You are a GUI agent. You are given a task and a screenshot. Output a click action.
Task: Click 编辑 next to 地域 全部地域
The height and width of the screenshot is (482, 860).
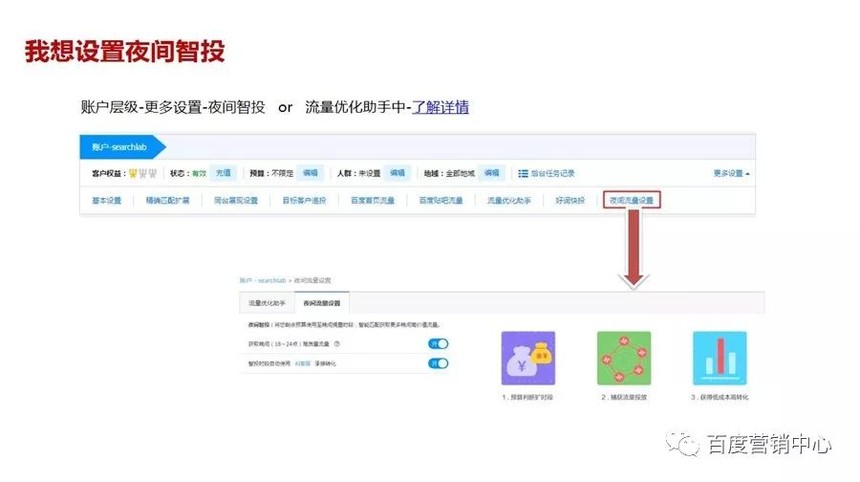pyautogui.click(x=491, y=173)
